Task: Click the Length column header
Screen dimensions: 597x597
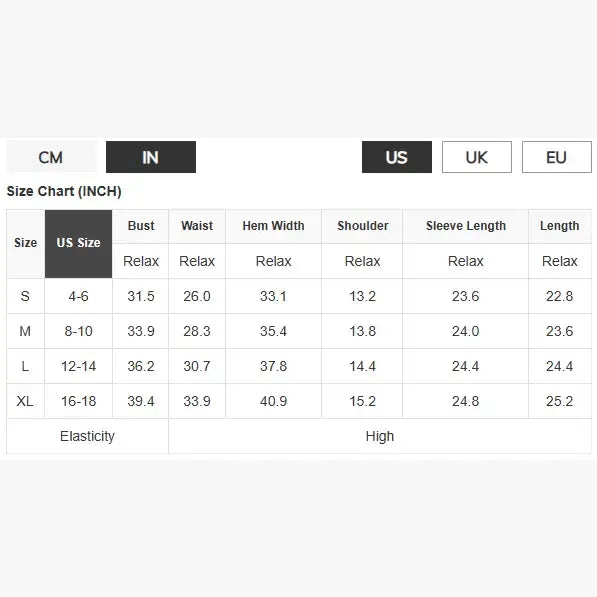Action: 560,226
